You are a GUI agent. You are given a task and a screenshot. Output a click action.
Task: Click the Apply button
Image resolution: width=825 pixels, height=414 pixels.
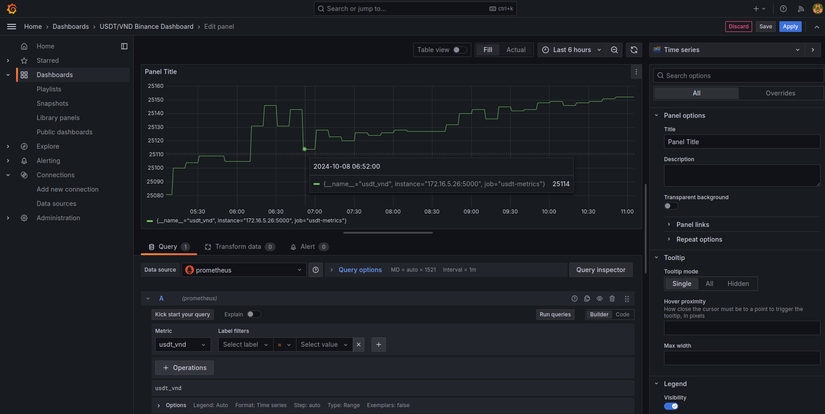790,27
